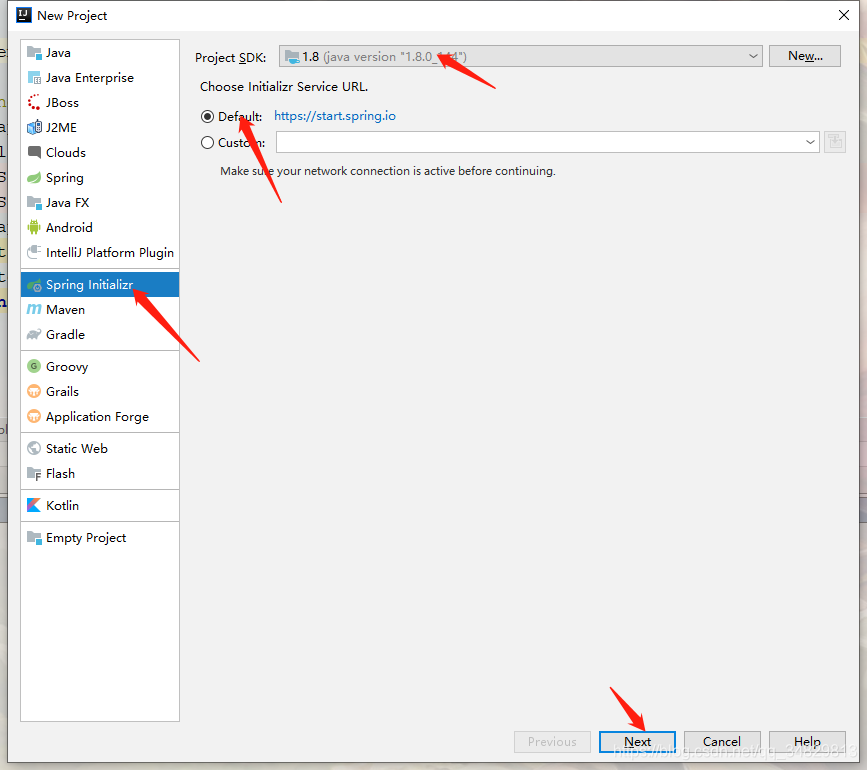Click the Application Forge icon
The width and height of the screenshot is (867, 770).
point(34,416)
